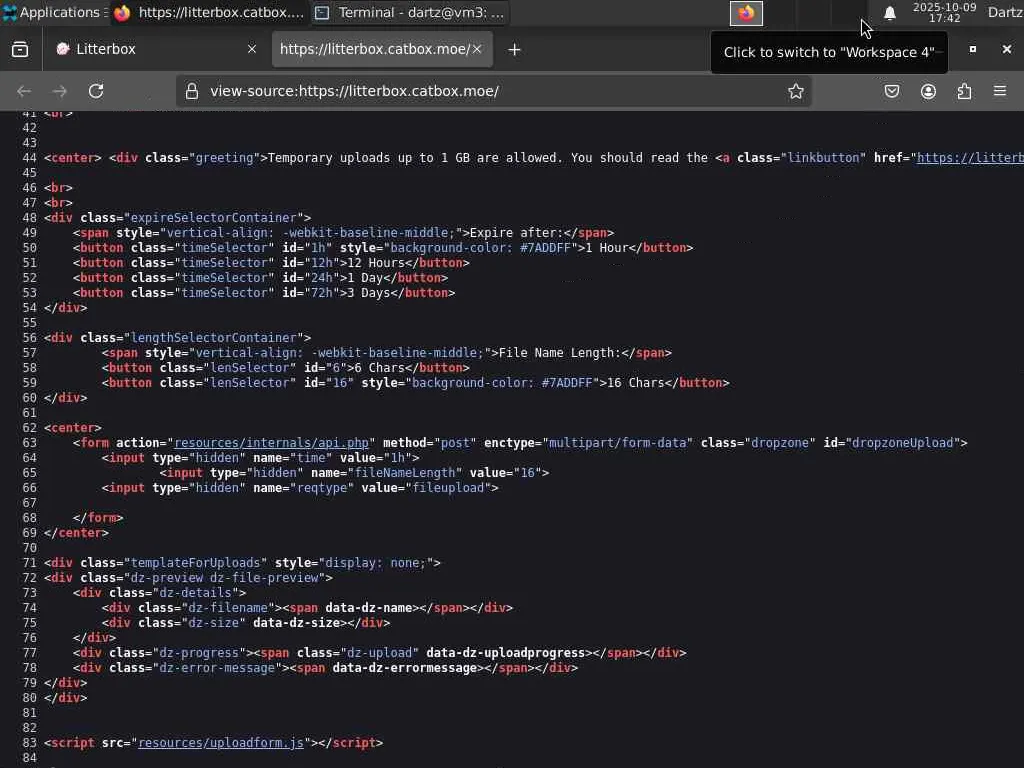Click "File Name Length:" text on line 57
The width and height of the screenshot is (1024, 768).
point(560,353)
